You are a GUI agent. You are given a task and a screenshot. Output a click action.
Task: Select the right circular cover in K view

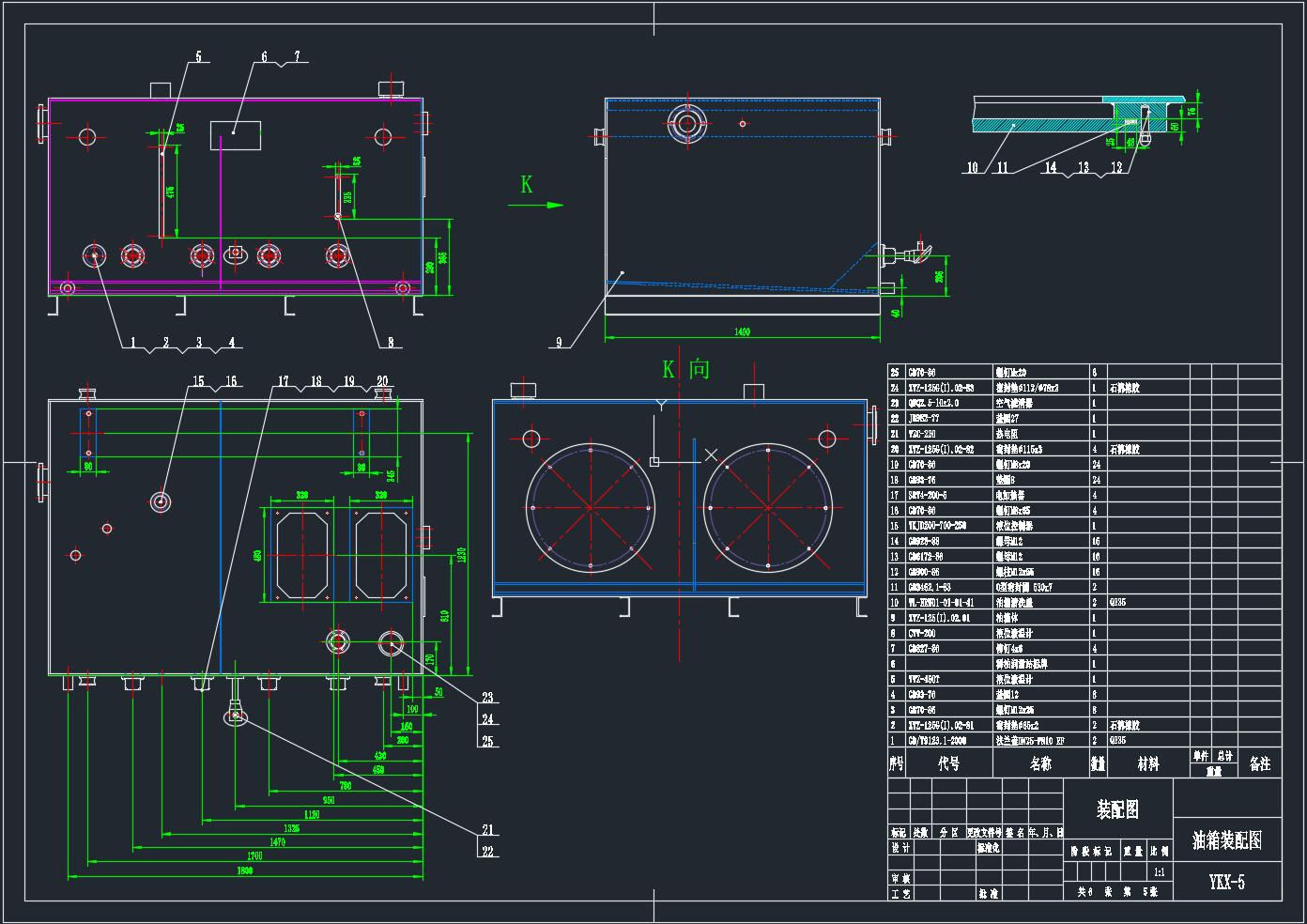[x=767, y=508]
